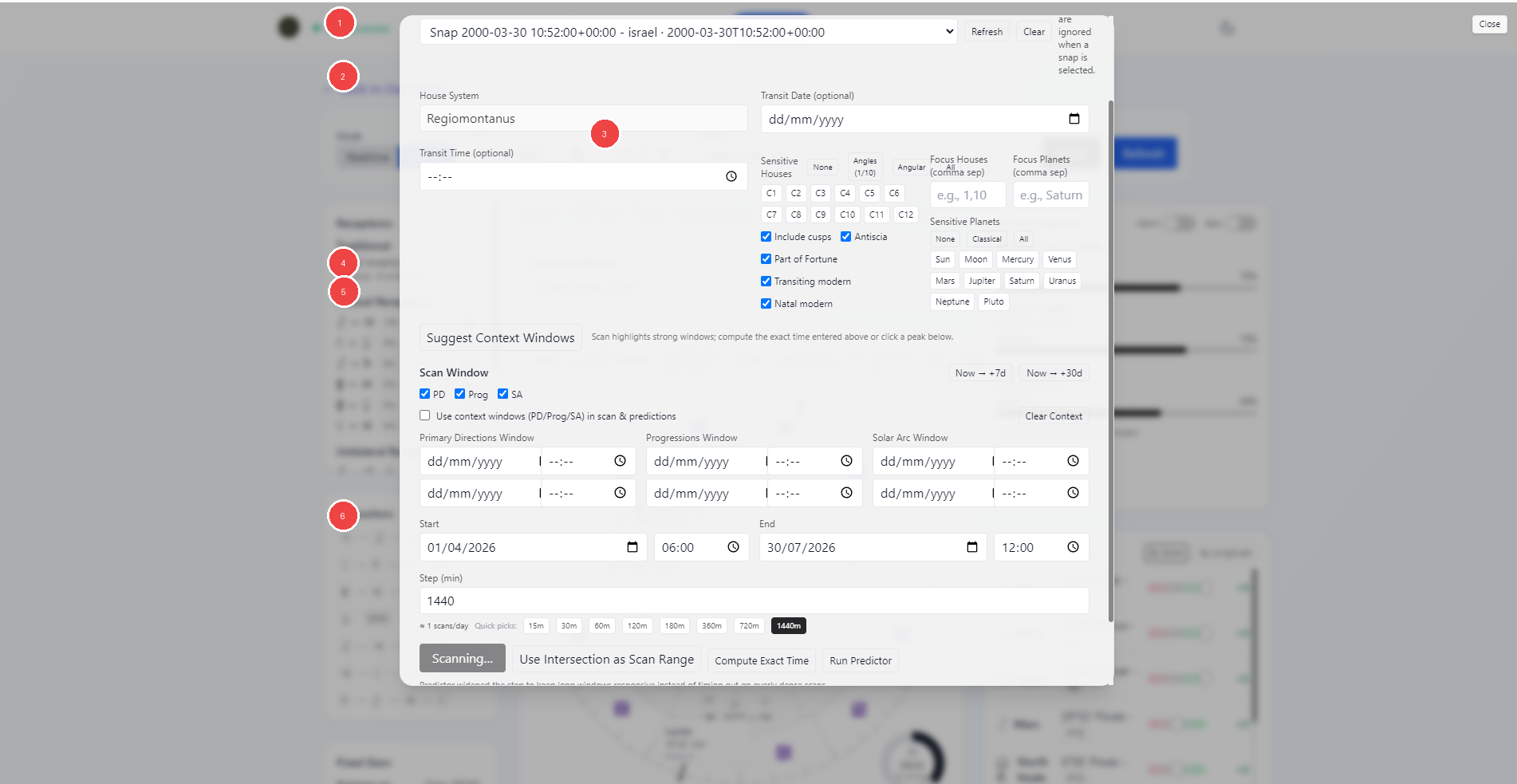
Task: Open the Transit Date calendar picker icon
Action: (x=1074, y=119)
